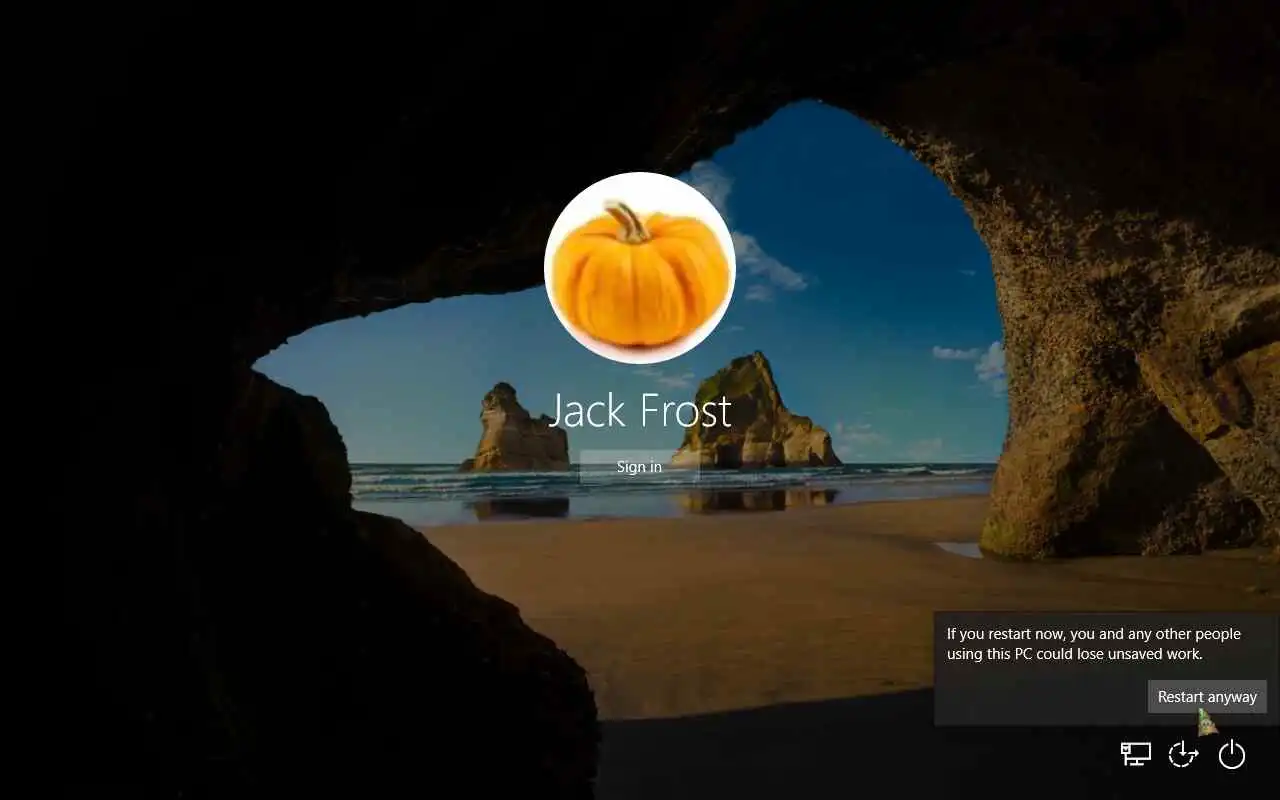
Task: Open the Ease of Access icon
Action: pyautogui.click(x=1183, y=754)
